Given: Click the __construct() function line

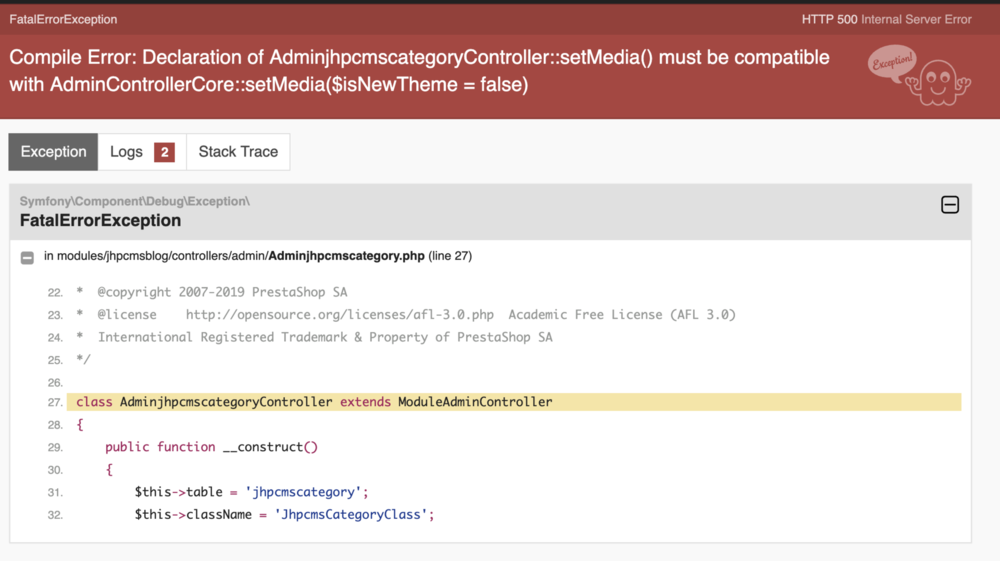Looking at the screenshot, I should [211, 447].
